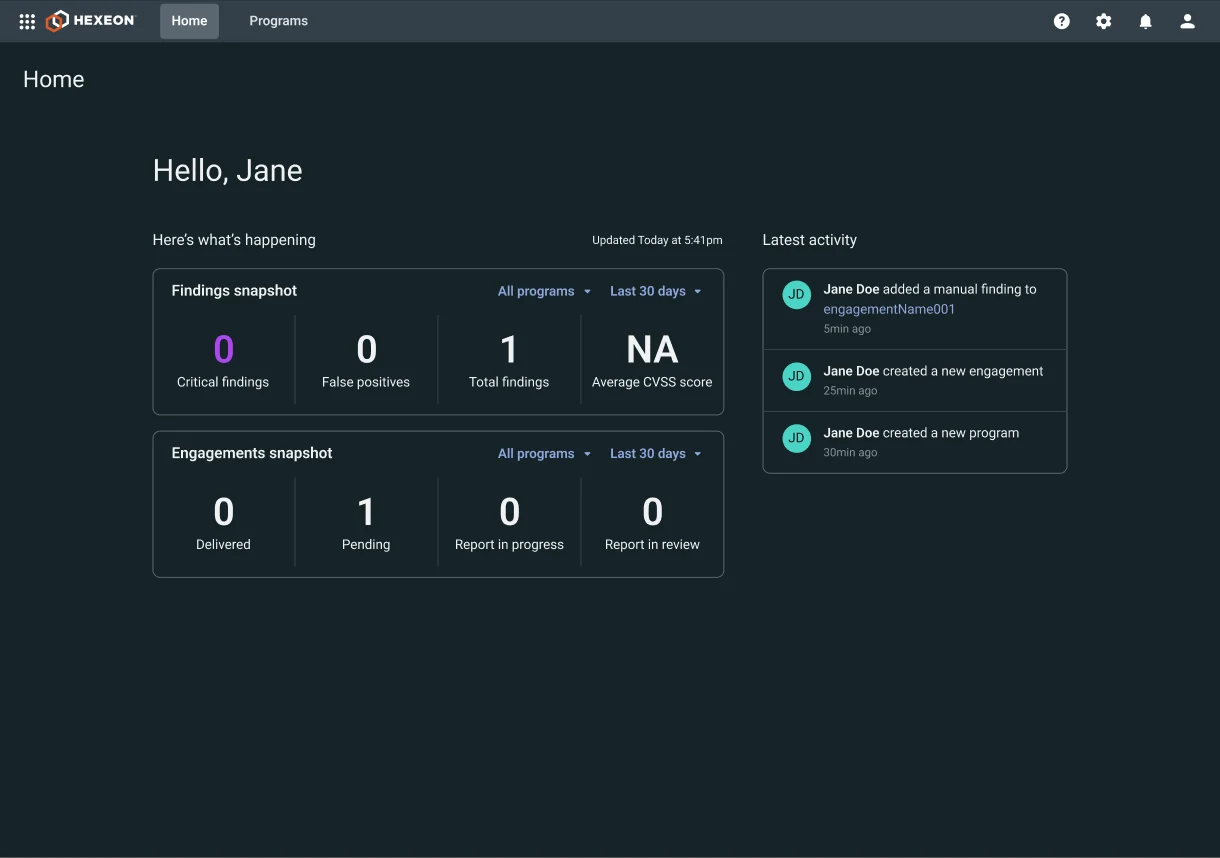Click JD avatar beside new program activity
Screen dimensions: 1220x858
[x=797, y=438]
